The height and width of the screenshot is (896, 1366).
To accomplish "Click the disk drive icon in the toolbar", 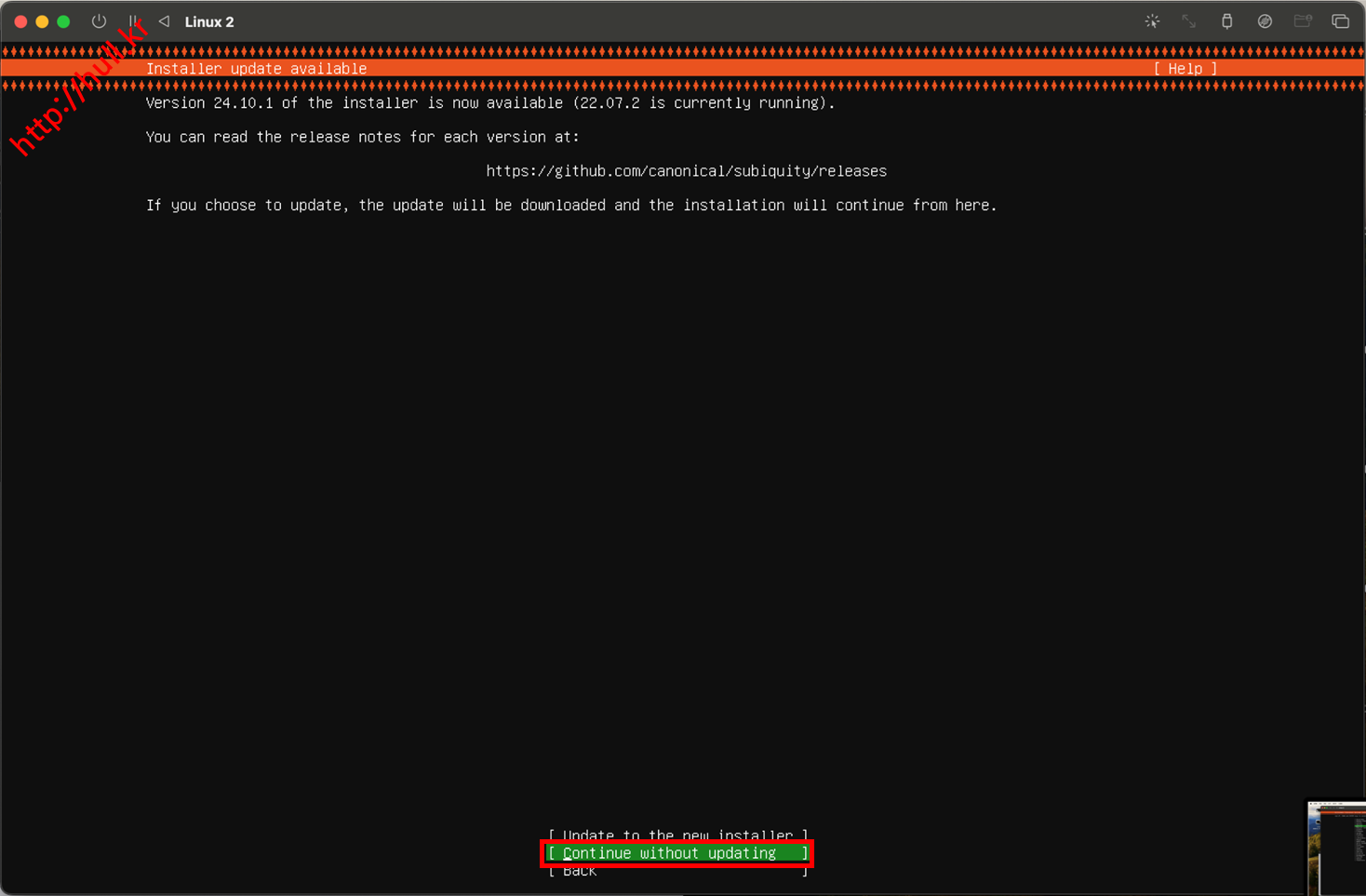I will [1265, 21].
